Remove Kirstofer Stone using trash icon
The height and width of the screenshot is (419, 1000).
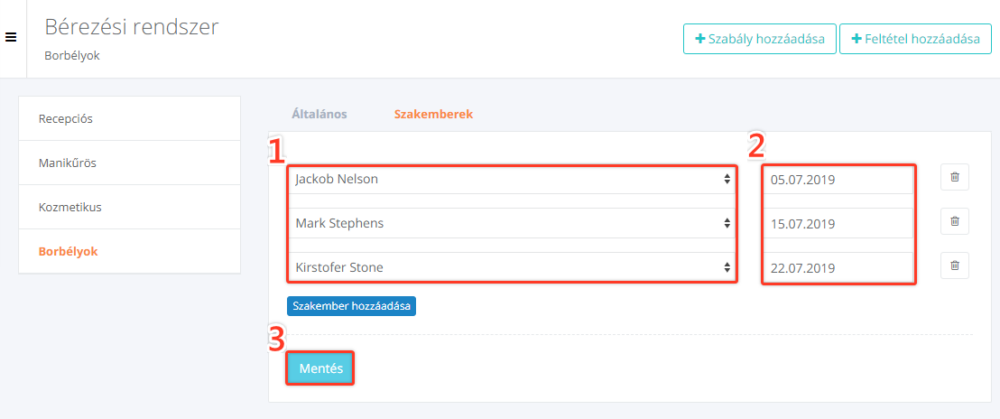click(955, 265)
